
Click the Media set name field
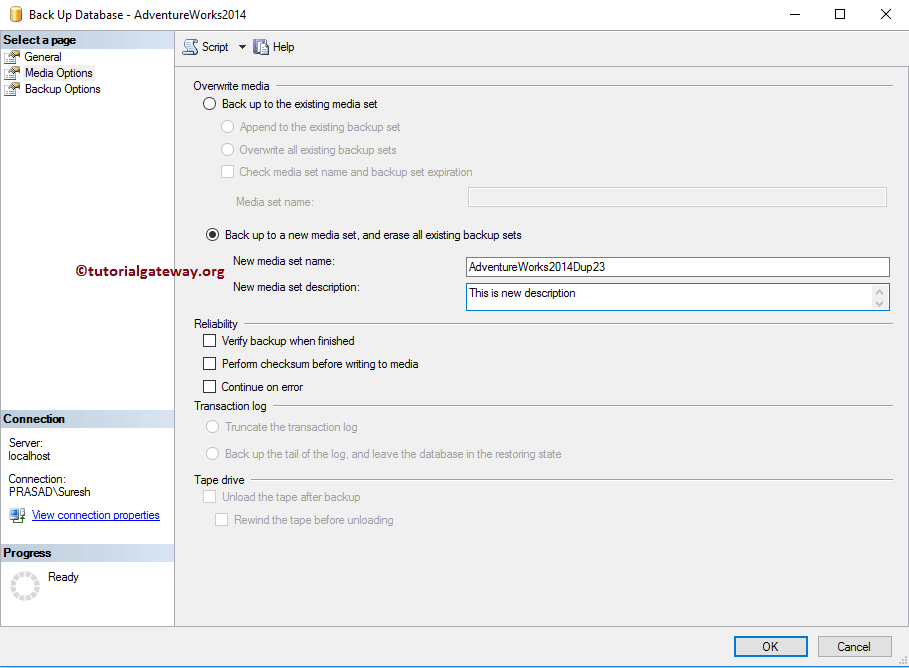pyautogui.click(x=677, y=197)
